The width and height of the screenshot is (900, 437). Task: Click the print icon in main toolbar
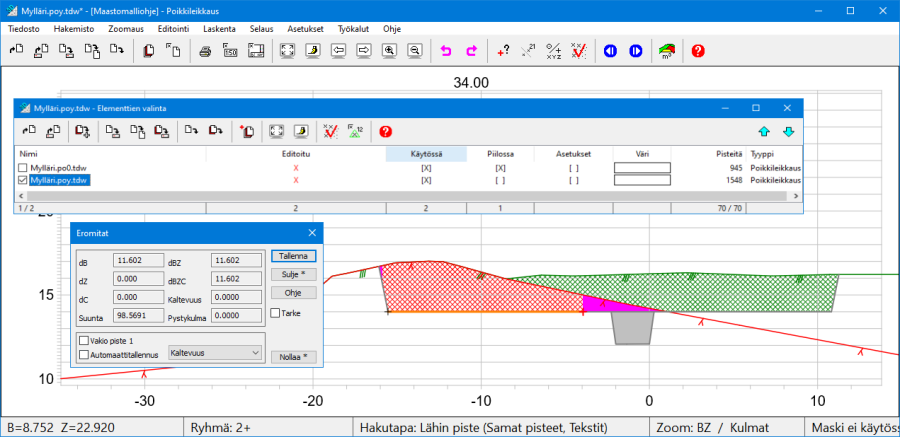[205, 50]
